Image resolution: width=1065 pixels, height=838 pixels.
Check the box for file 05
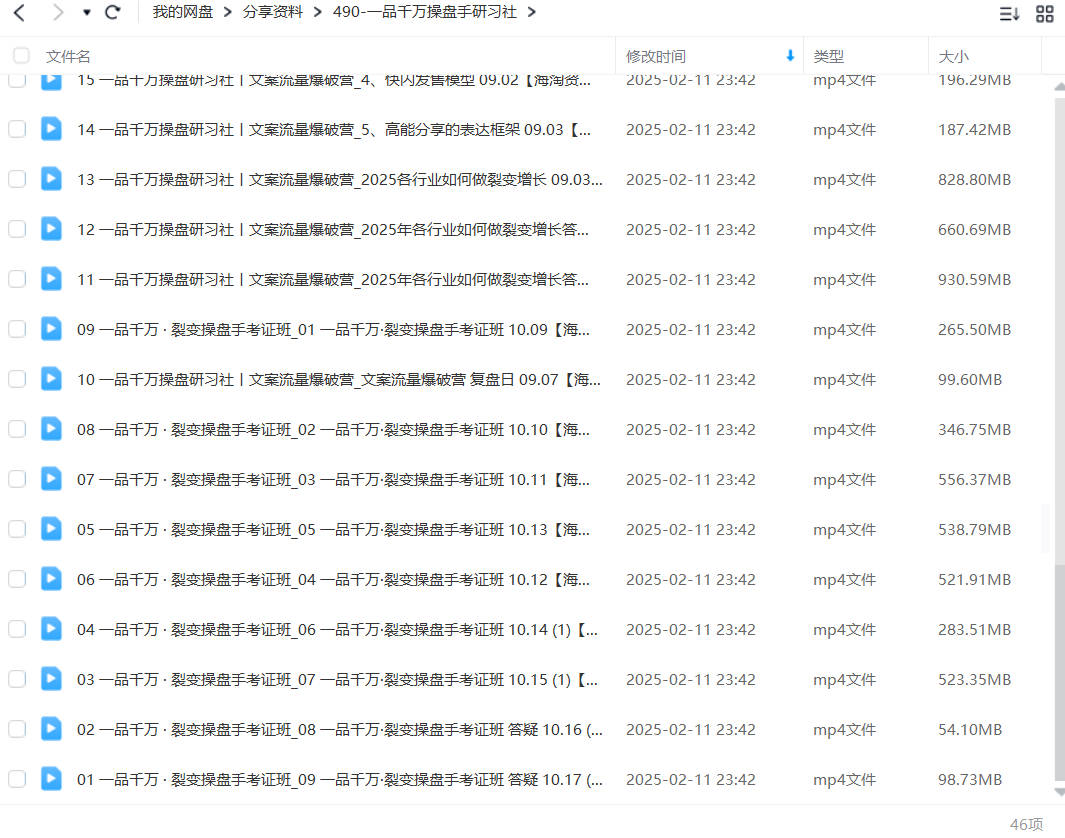(17, 529)
